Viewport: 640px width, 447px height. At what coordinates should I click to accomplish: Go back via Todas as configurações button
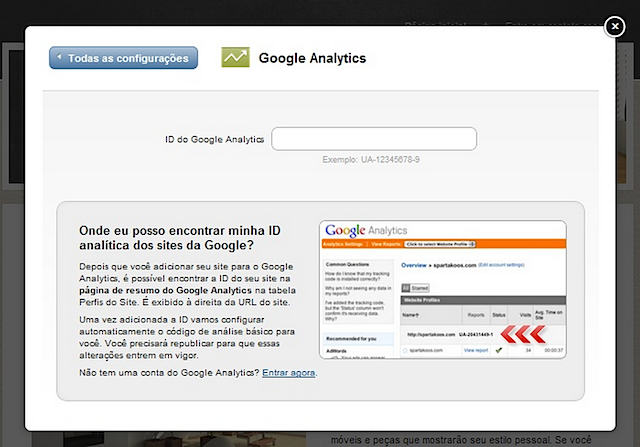123,58
